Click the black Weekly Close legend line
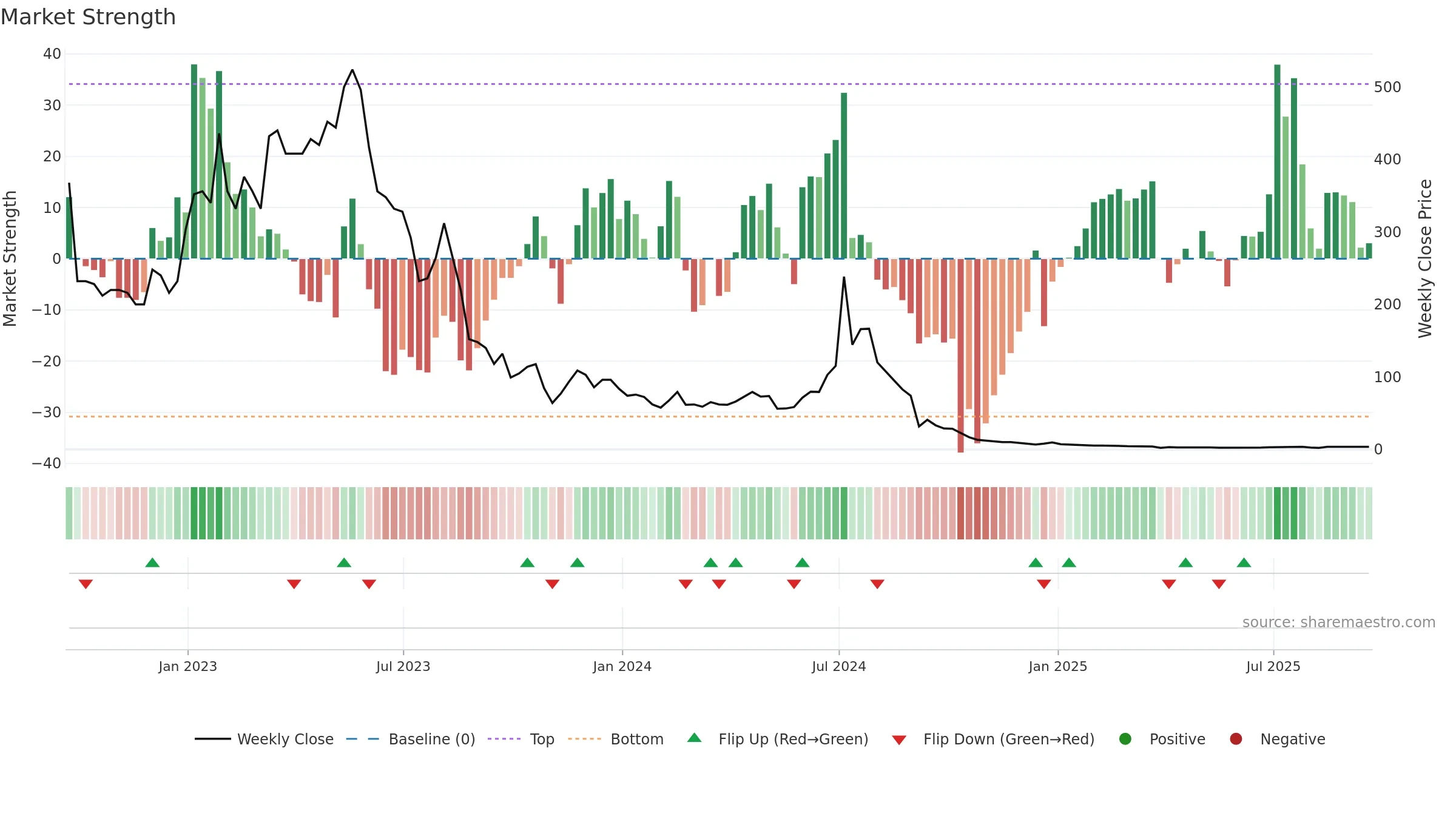 point(213,739)
